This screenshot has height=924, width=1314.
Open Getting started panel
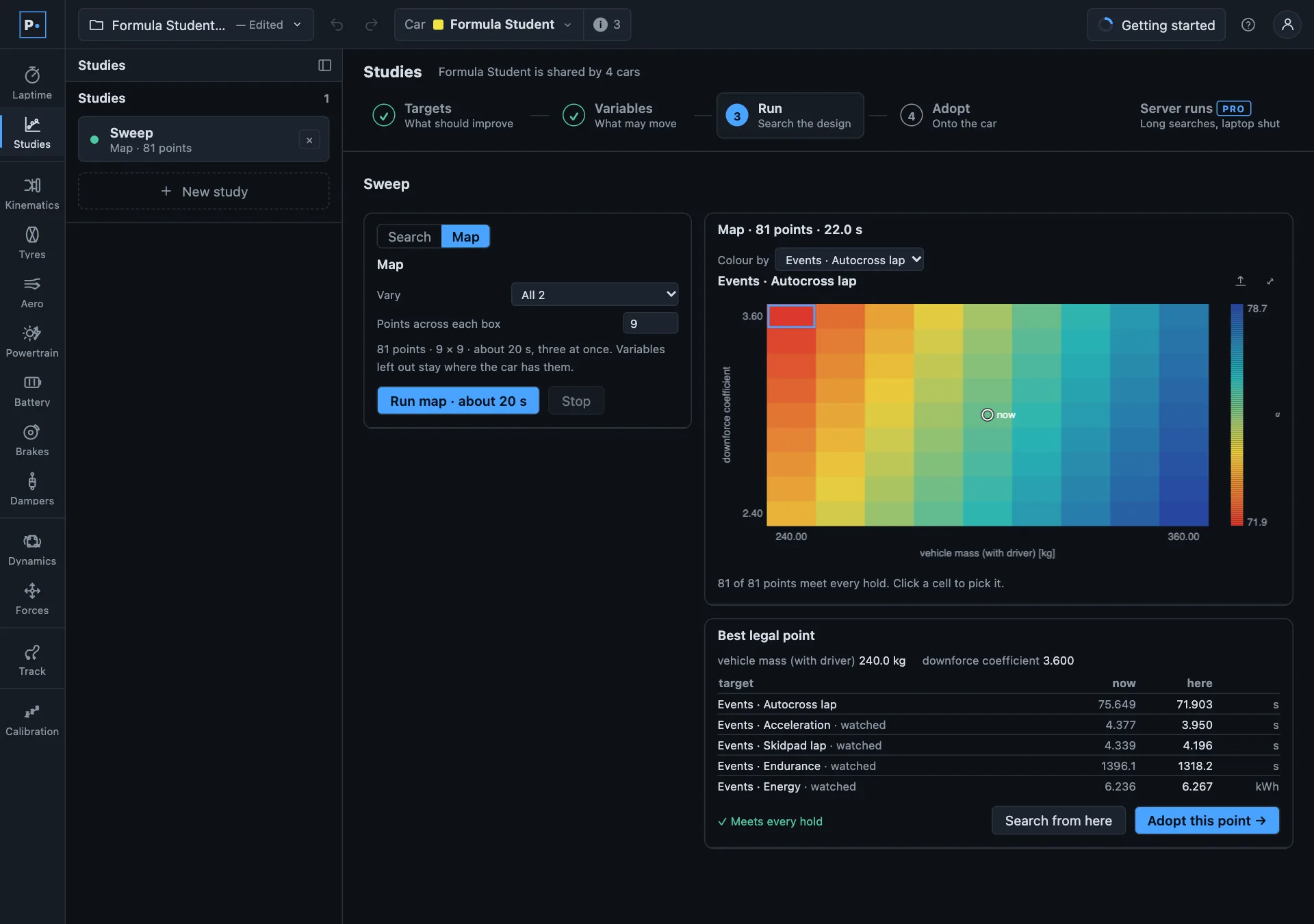1156,25
